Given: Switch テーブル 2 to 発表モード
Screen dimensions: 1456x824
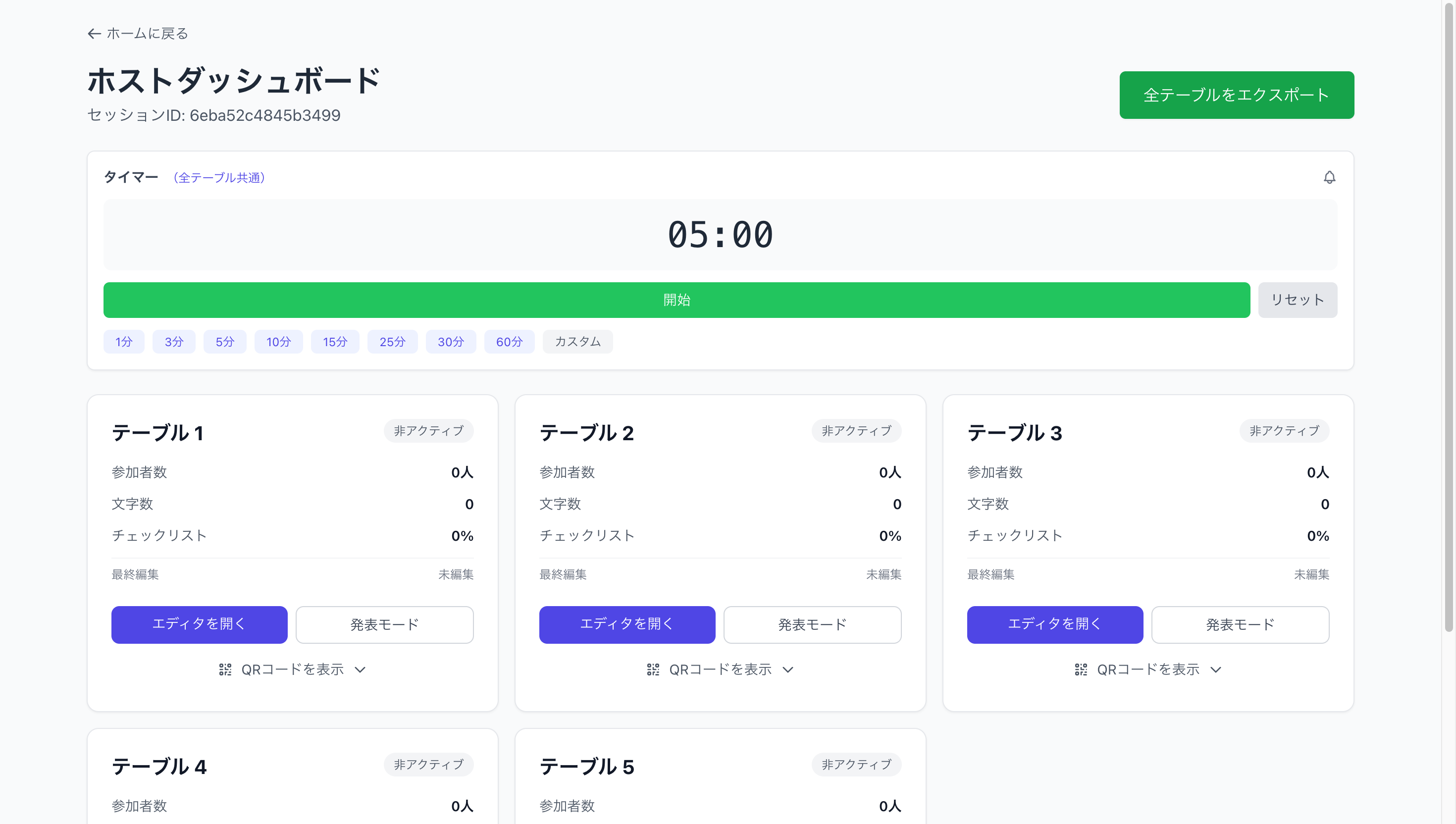Looking at the screenshot, I should point(812,624).
